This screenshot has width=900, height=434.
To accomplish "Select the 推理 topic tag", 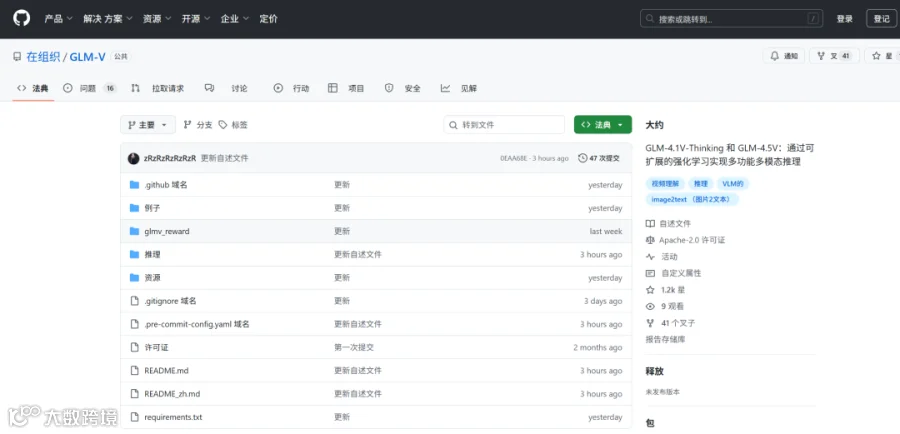I will click(x=700, y=184).
